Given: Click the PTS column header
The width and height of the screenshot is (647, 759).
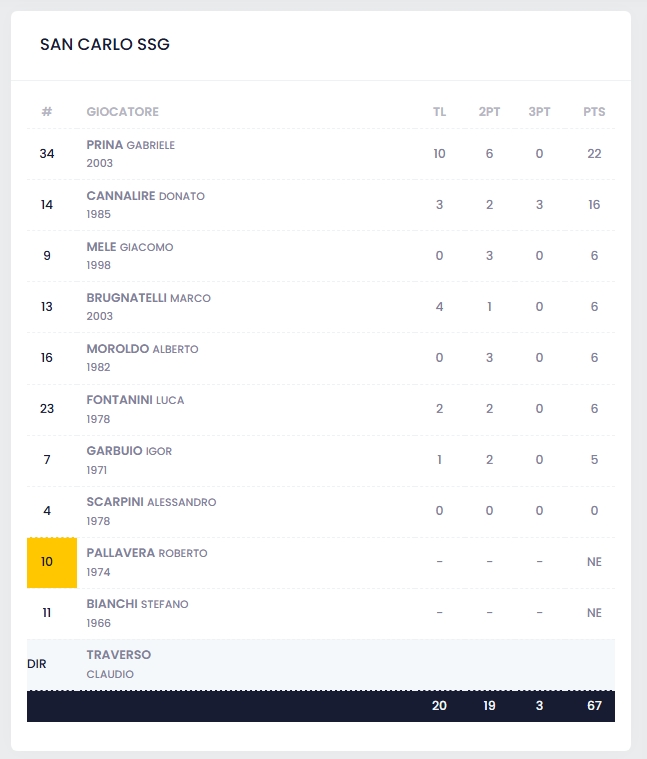Looking at the screenshot, I should point(594,112).
